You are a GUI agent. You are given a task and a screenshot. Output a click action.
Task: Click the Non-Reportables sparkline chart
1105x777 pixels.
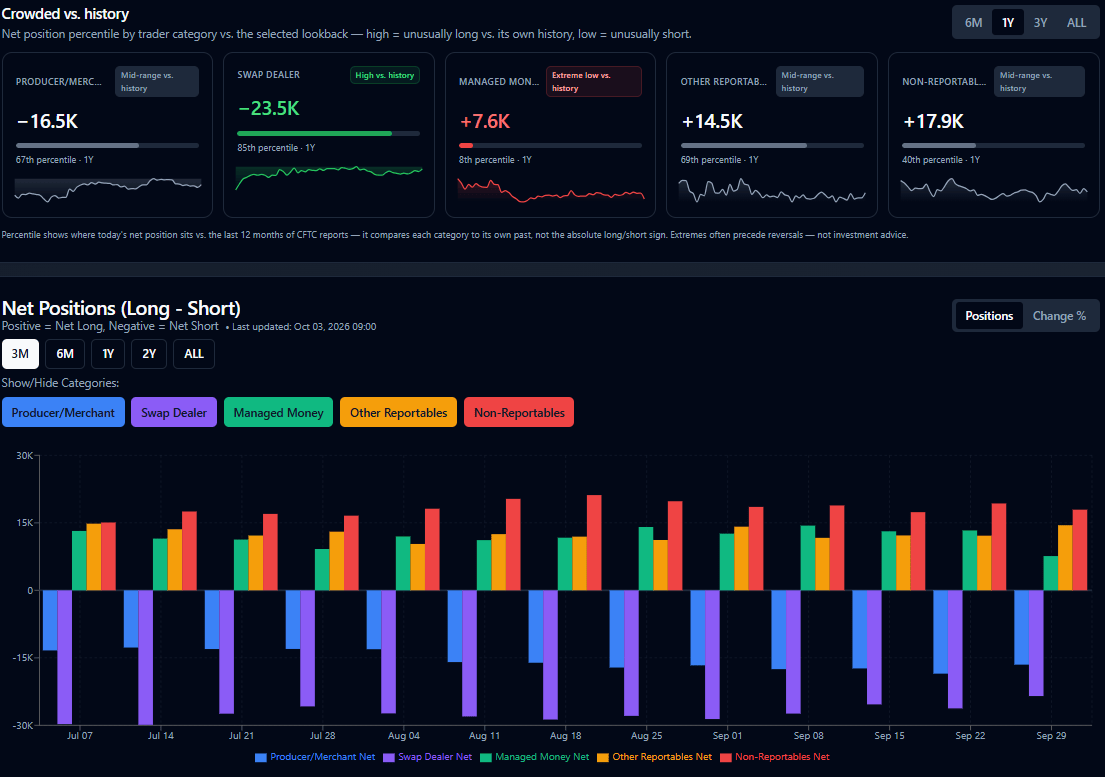pyautogui.click(x=994, y=190)
